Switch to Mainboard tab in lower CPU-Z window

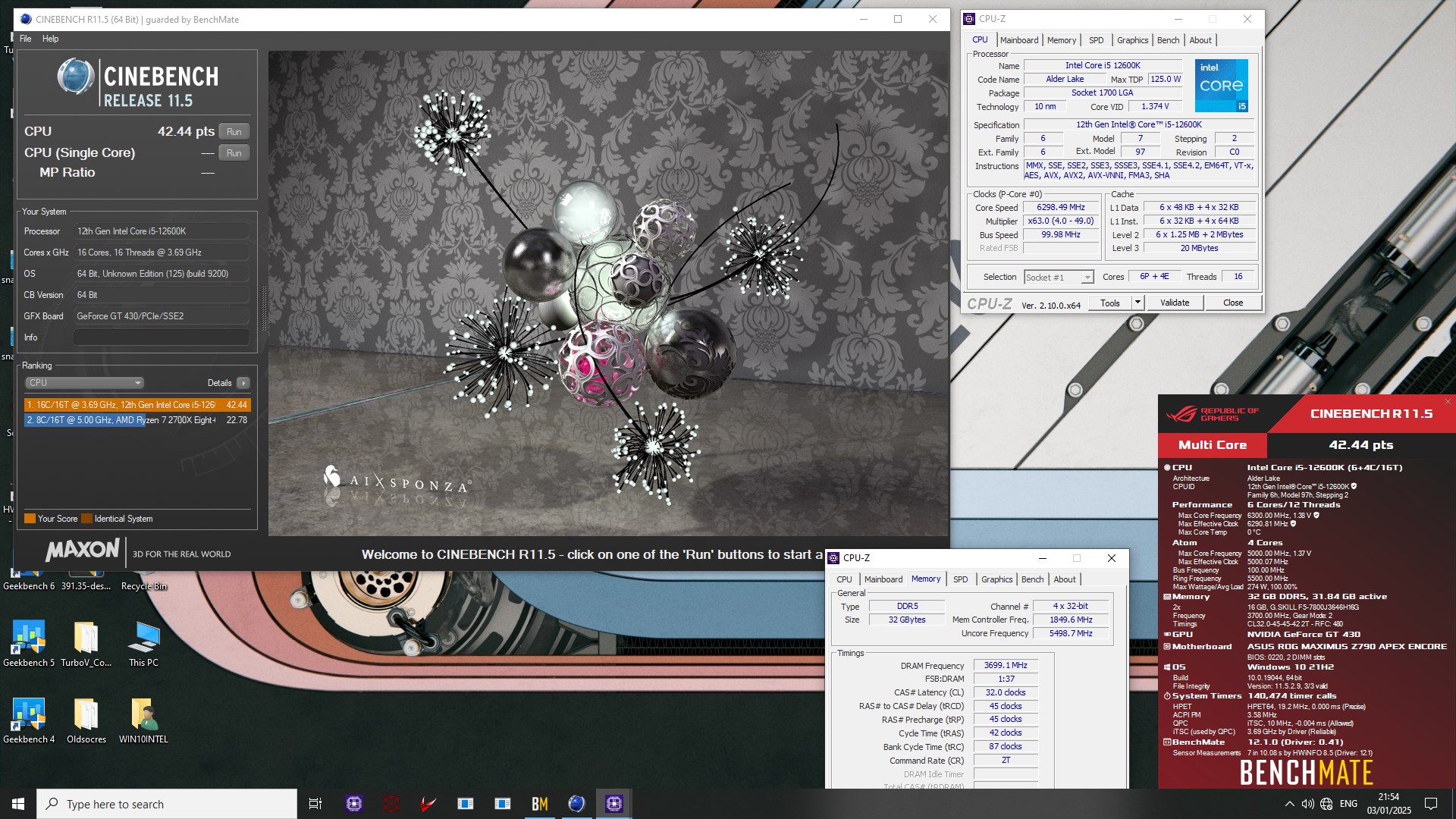(x=883, y=579)
